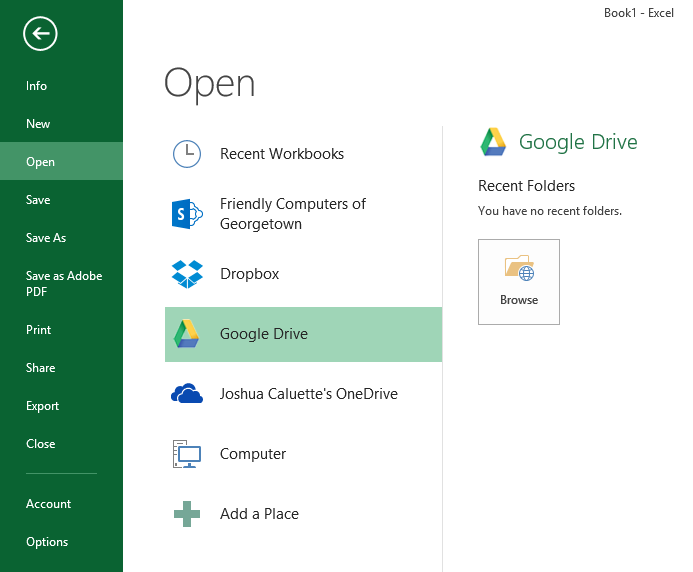693x572 pixels.
Task: Select Add a Place label
Action: pos(259,514)
